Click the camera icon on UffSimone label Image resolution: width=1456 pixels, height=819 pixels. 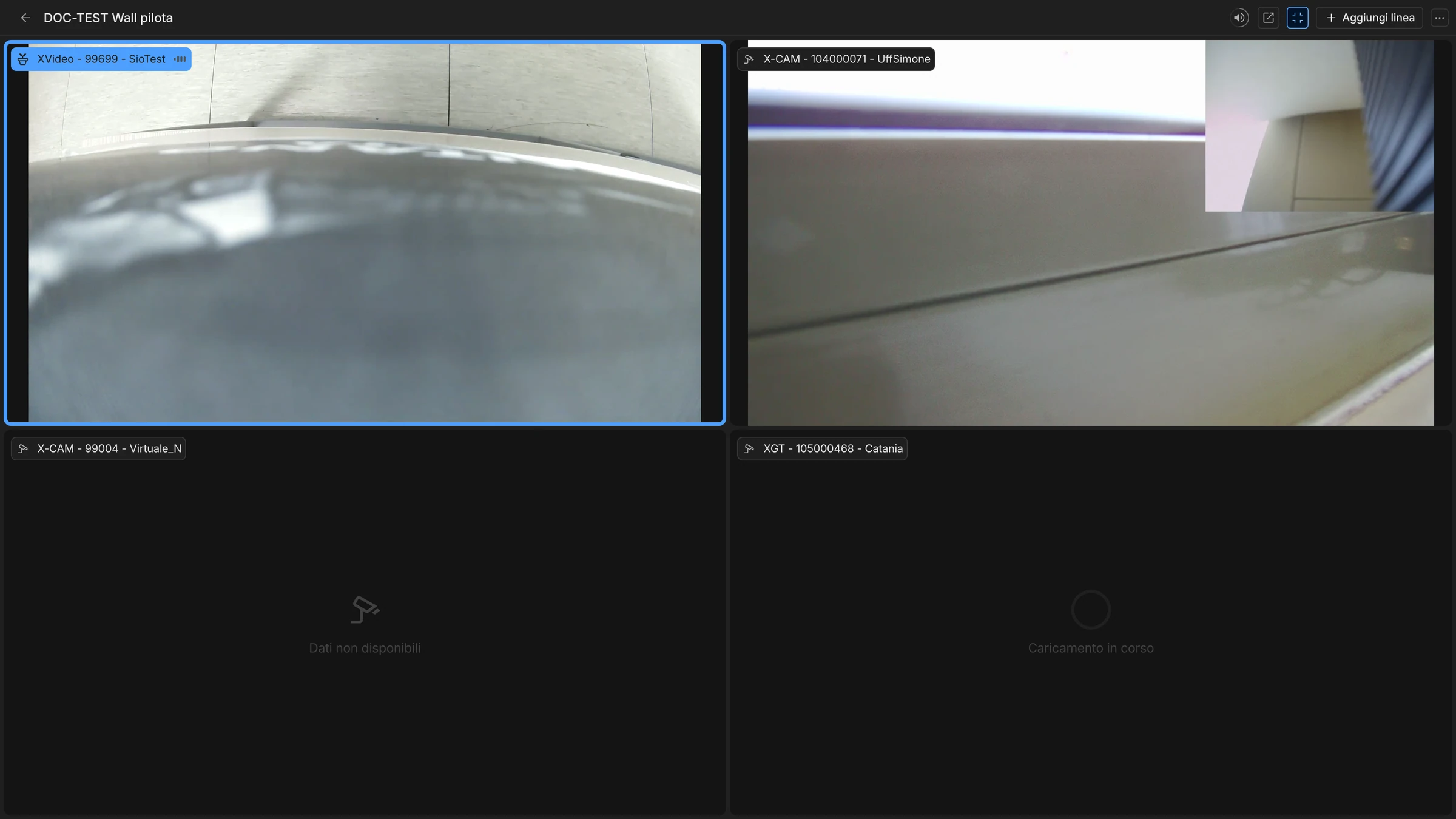click(x=749, y=59)
